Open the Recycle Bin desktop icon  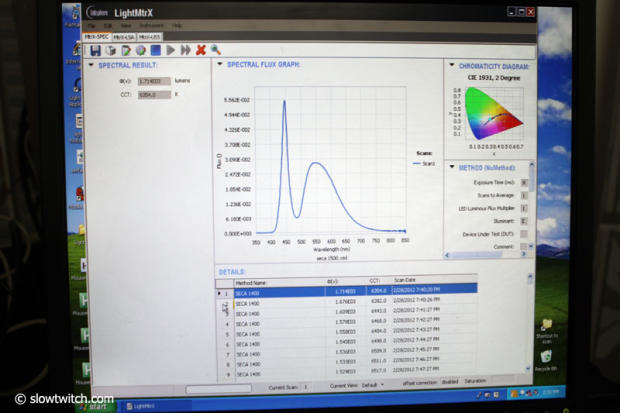click(546, 357)
